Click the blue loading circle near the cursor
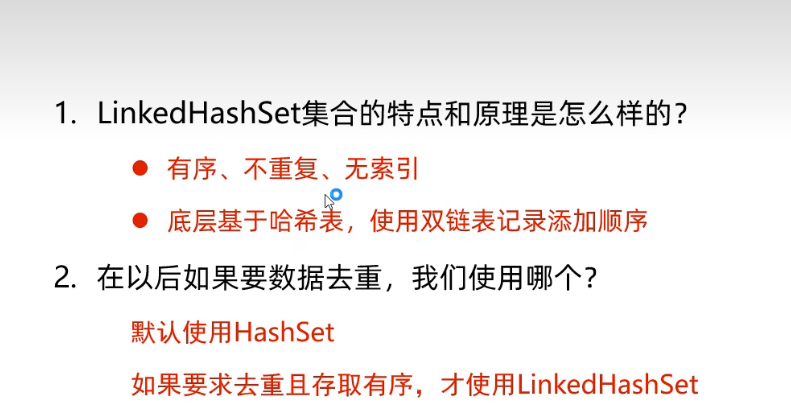 click(x=336, y=194)
